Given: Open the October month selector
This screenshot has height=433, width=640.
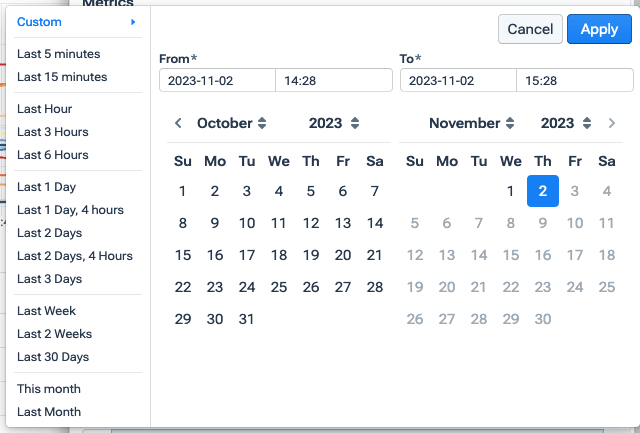Looking at the screenshot, I should point(231,123).
